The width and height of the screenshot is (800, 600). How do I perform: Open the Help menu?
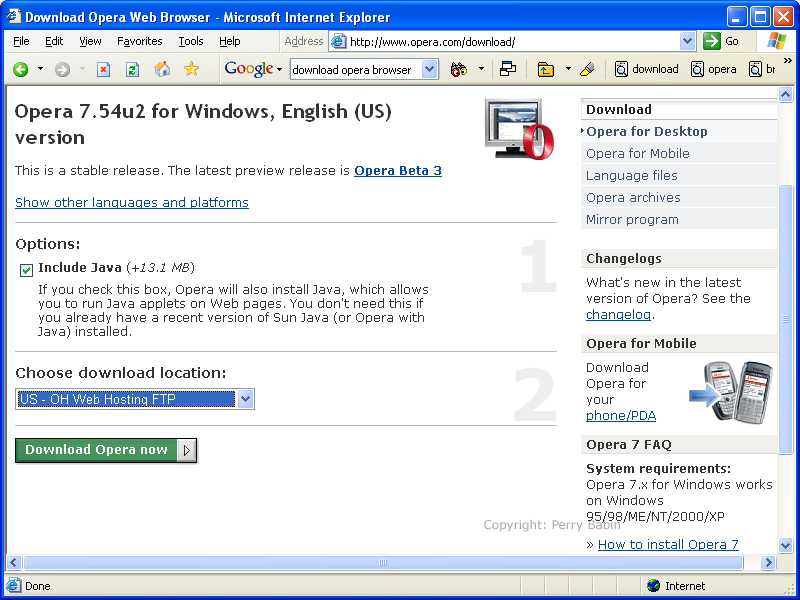pyautogui.click(x=230, y=41)
